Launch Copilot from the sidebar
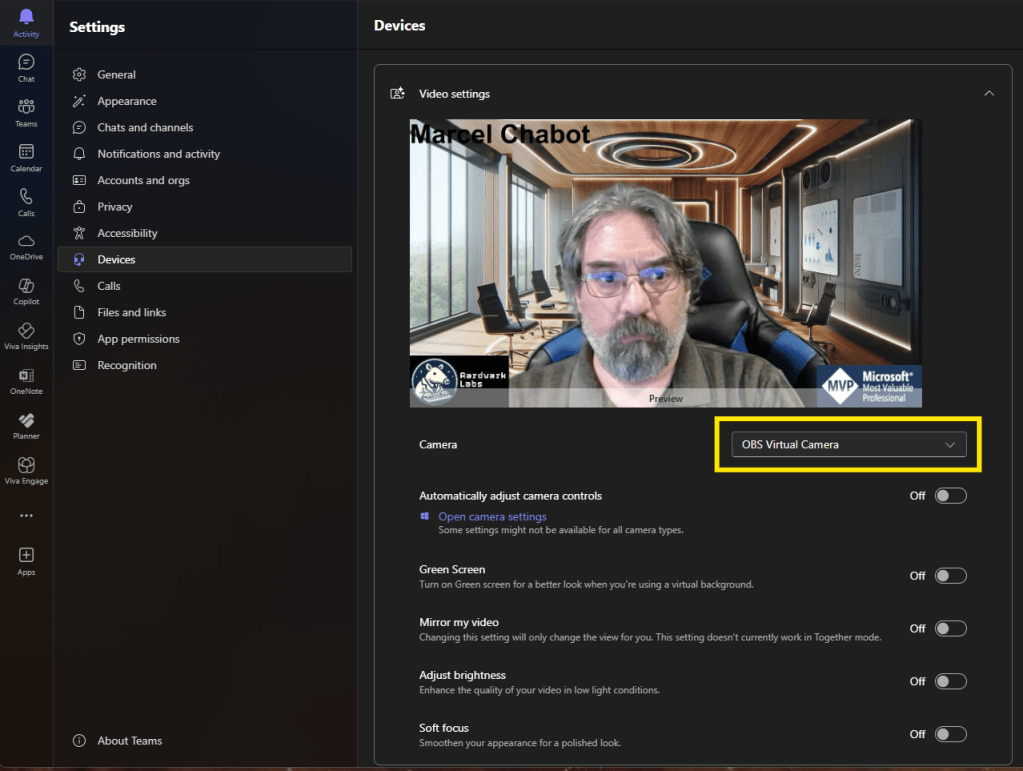 tap(26, 287)
